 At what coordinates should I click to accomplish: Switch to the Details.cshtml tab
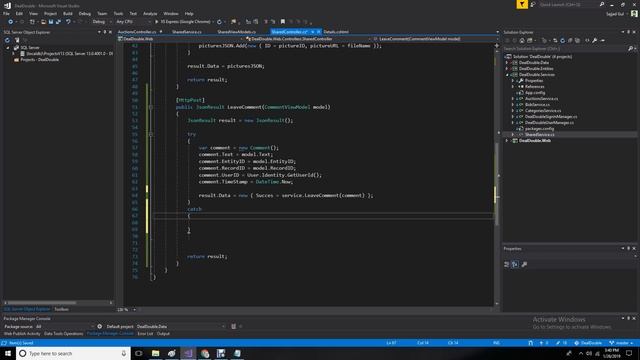336,32
